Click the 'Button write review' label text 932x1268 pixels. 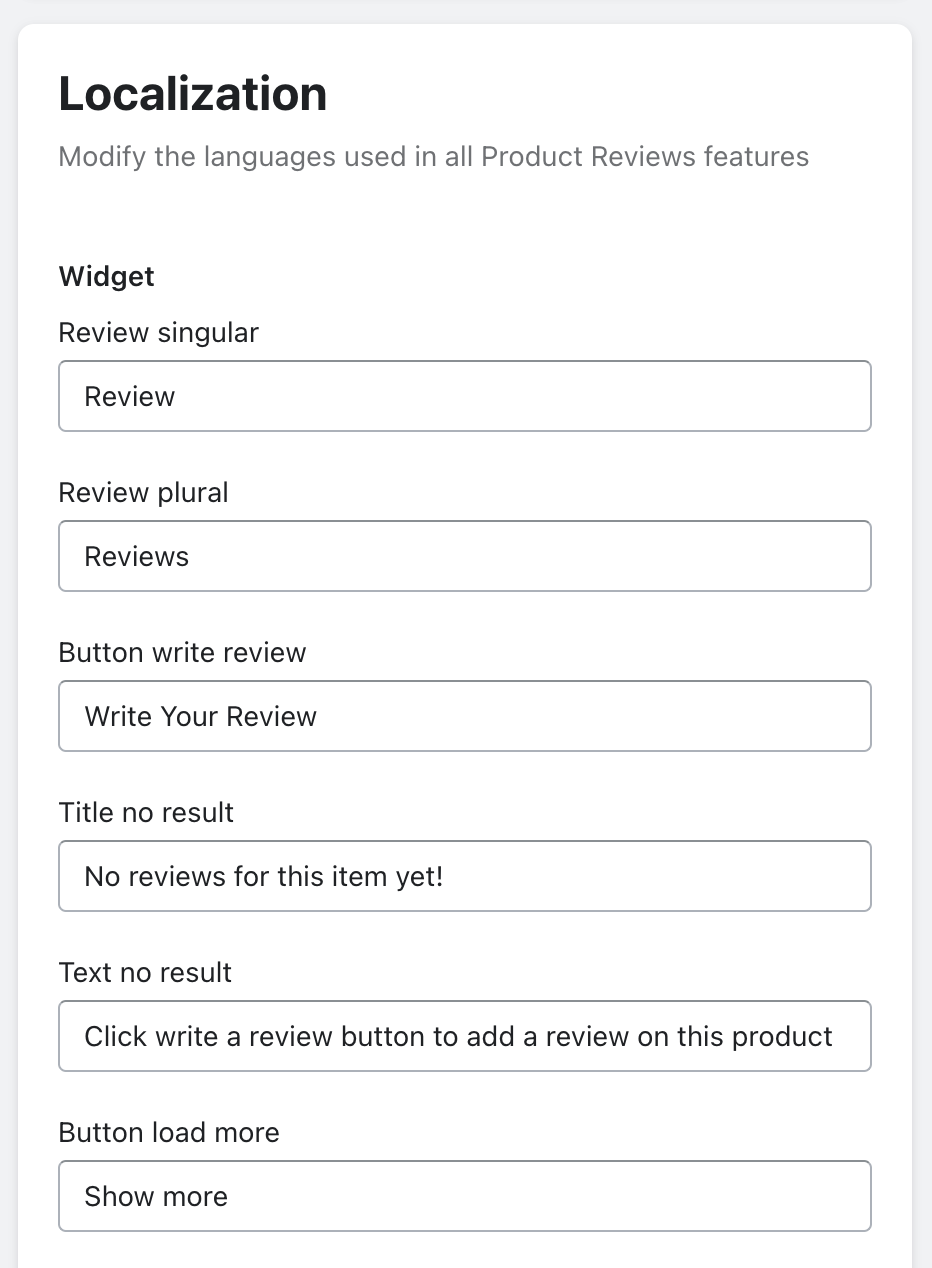click(182, 652)
